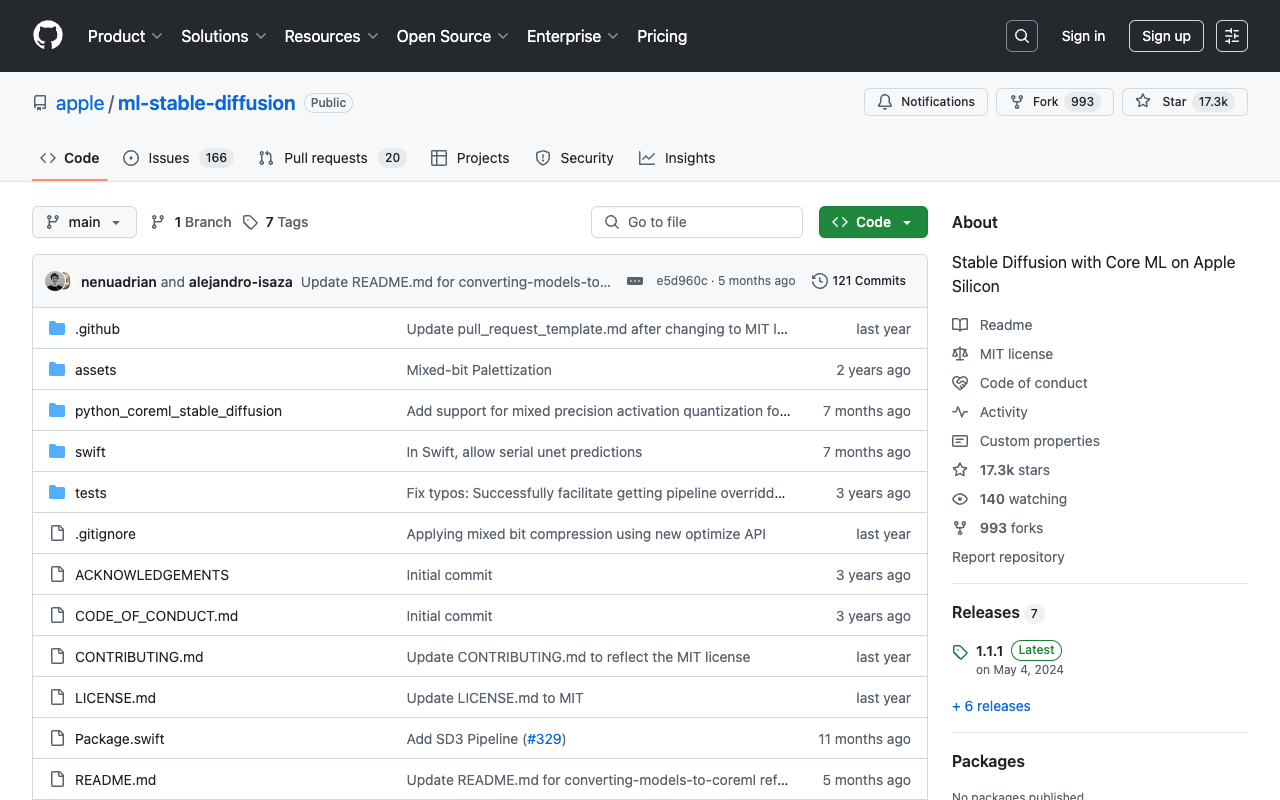Screen dimensions: 1280x800
Task: Open the Insights tab
Action: tap(677, 158)
